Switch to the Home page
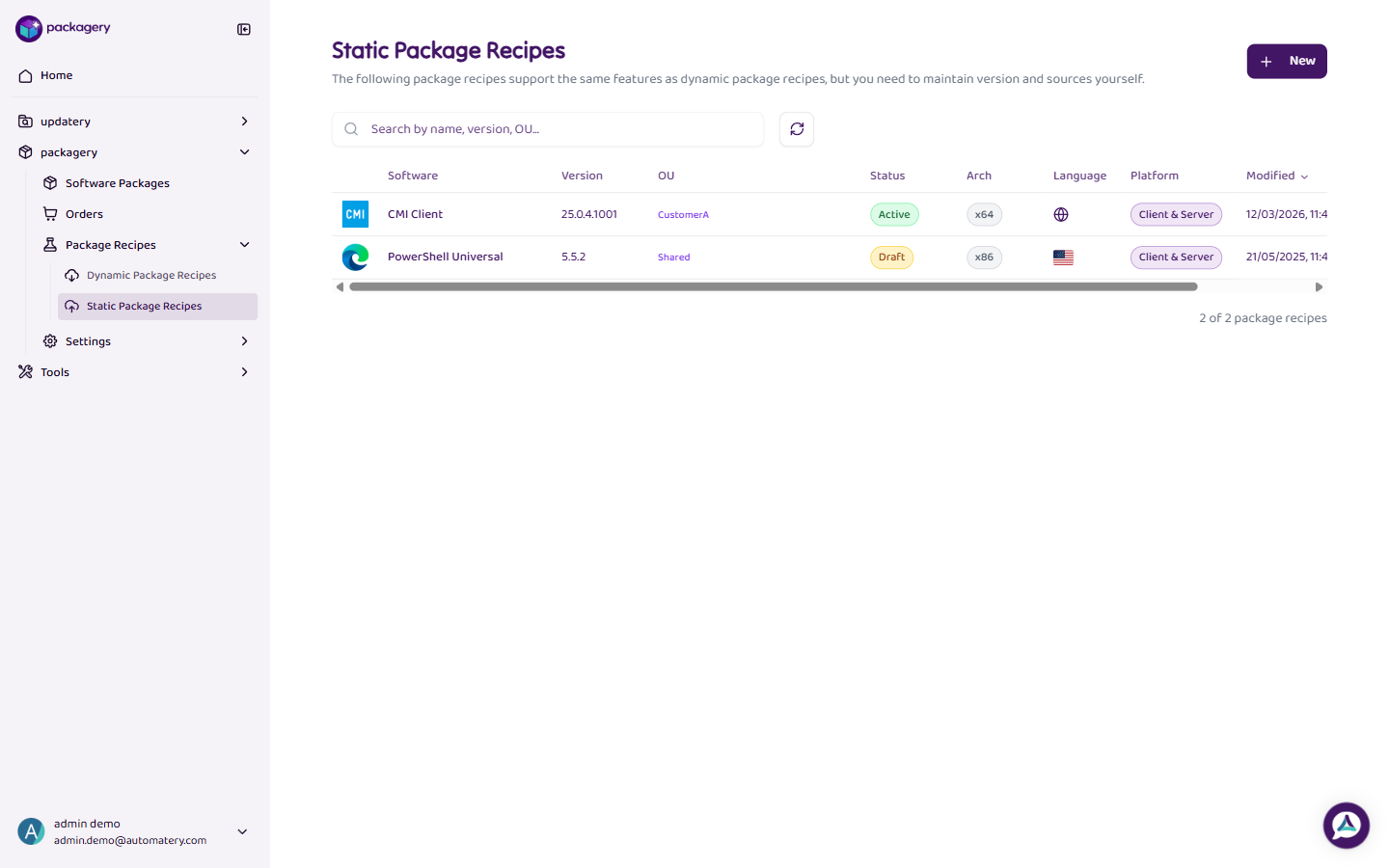 click(55, 75)
